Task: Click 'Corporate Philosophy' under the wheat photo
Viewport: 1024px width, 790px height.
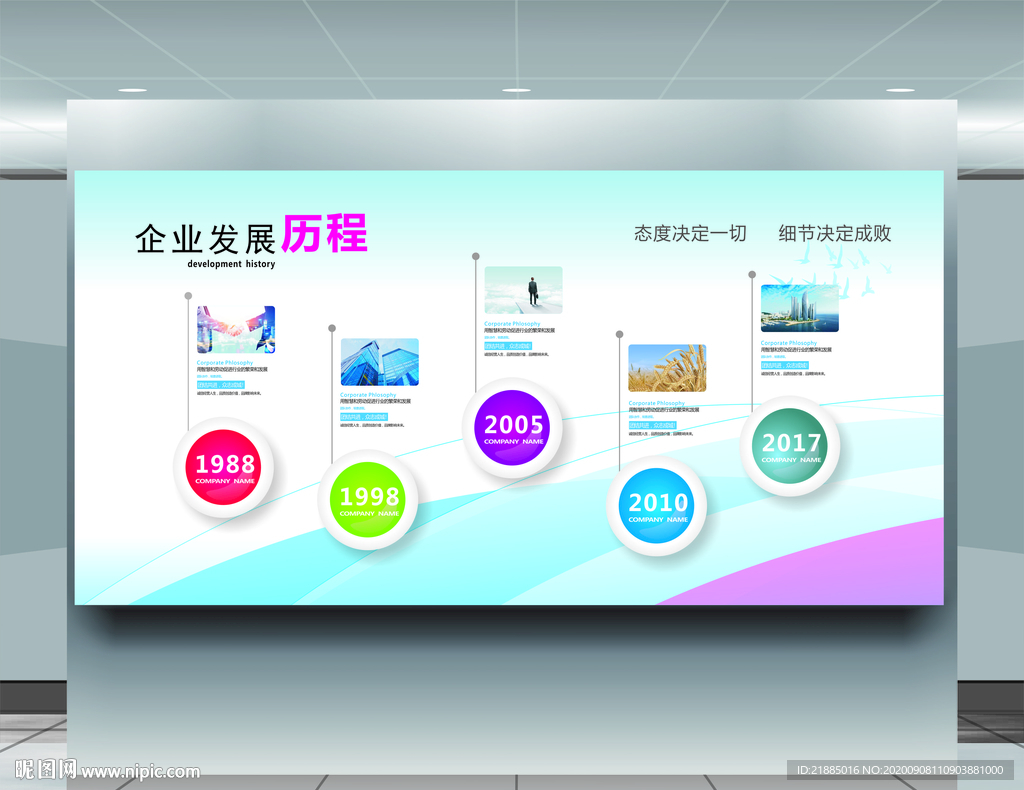Action: 656,403
